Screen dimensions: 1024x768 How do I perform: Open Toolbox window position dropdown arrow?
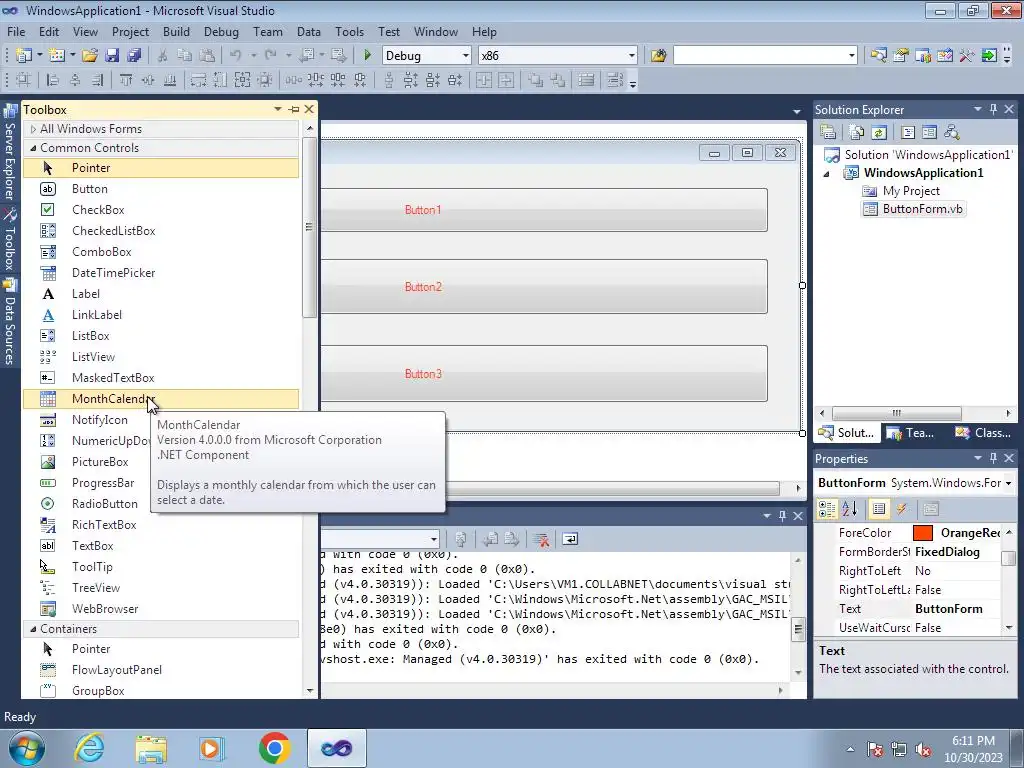[x=278, y=110]
